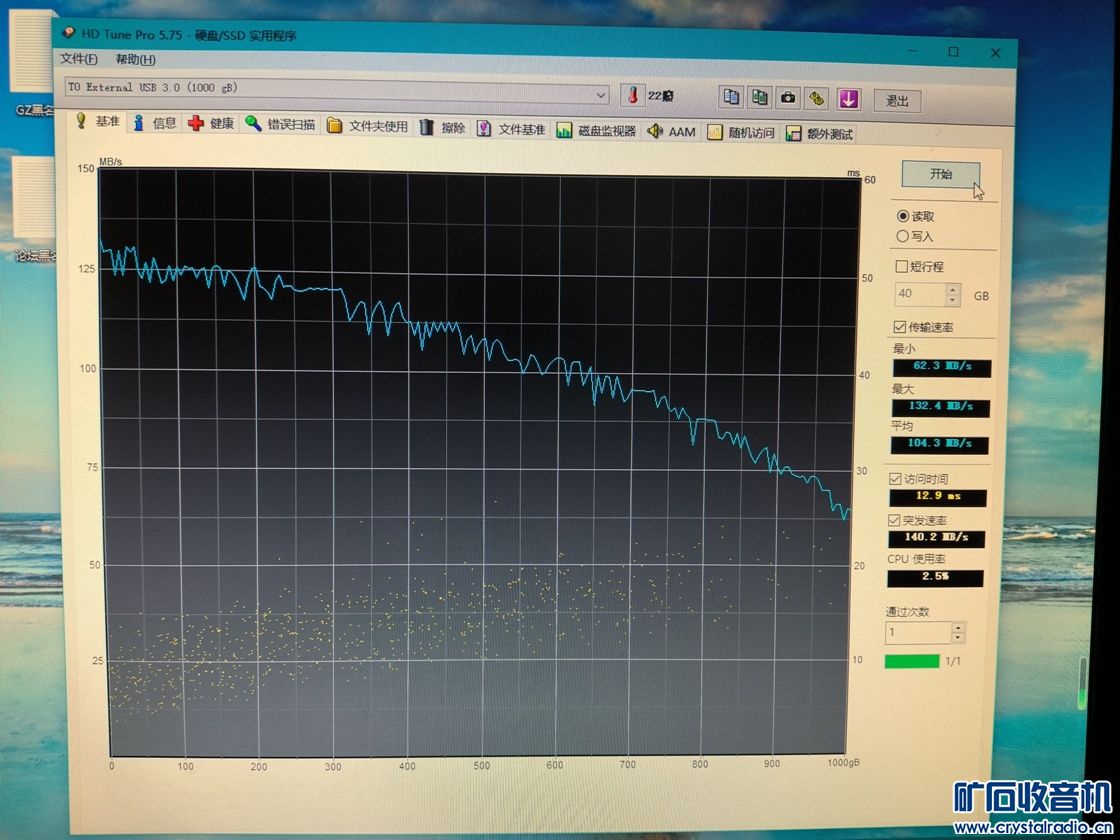The image size is (1120, 840).
Task: Switch to the 额外测试 extra tests tab
Action: pos(819,134)
